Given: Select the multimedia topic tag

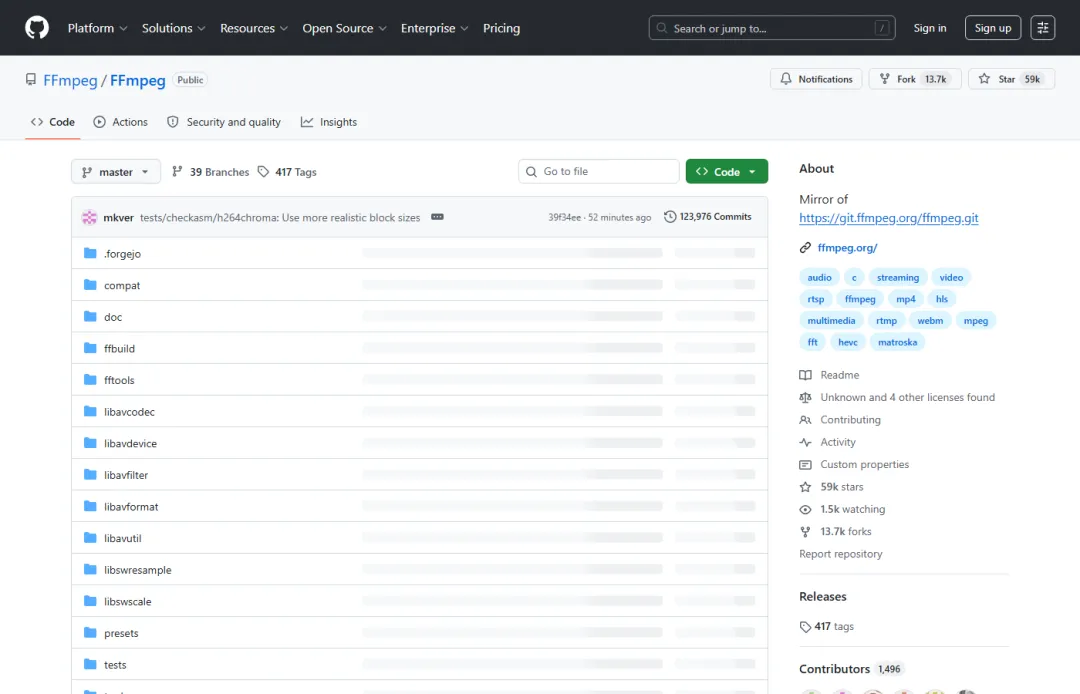Looking at the screenshot, I should click(x=831, y=321).
